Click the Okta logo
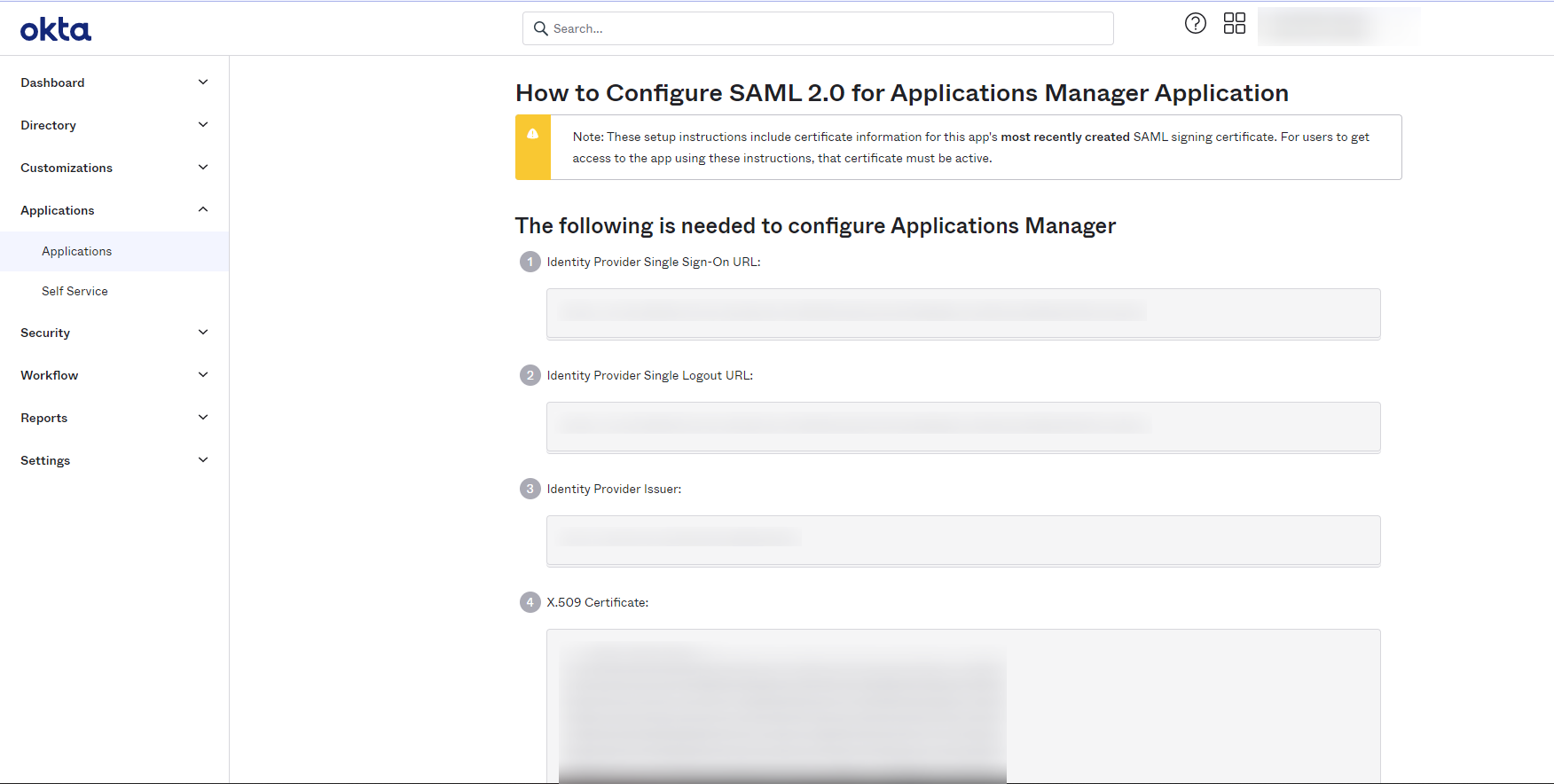Screen dimensions: 1554x784 tap(56, 30)
